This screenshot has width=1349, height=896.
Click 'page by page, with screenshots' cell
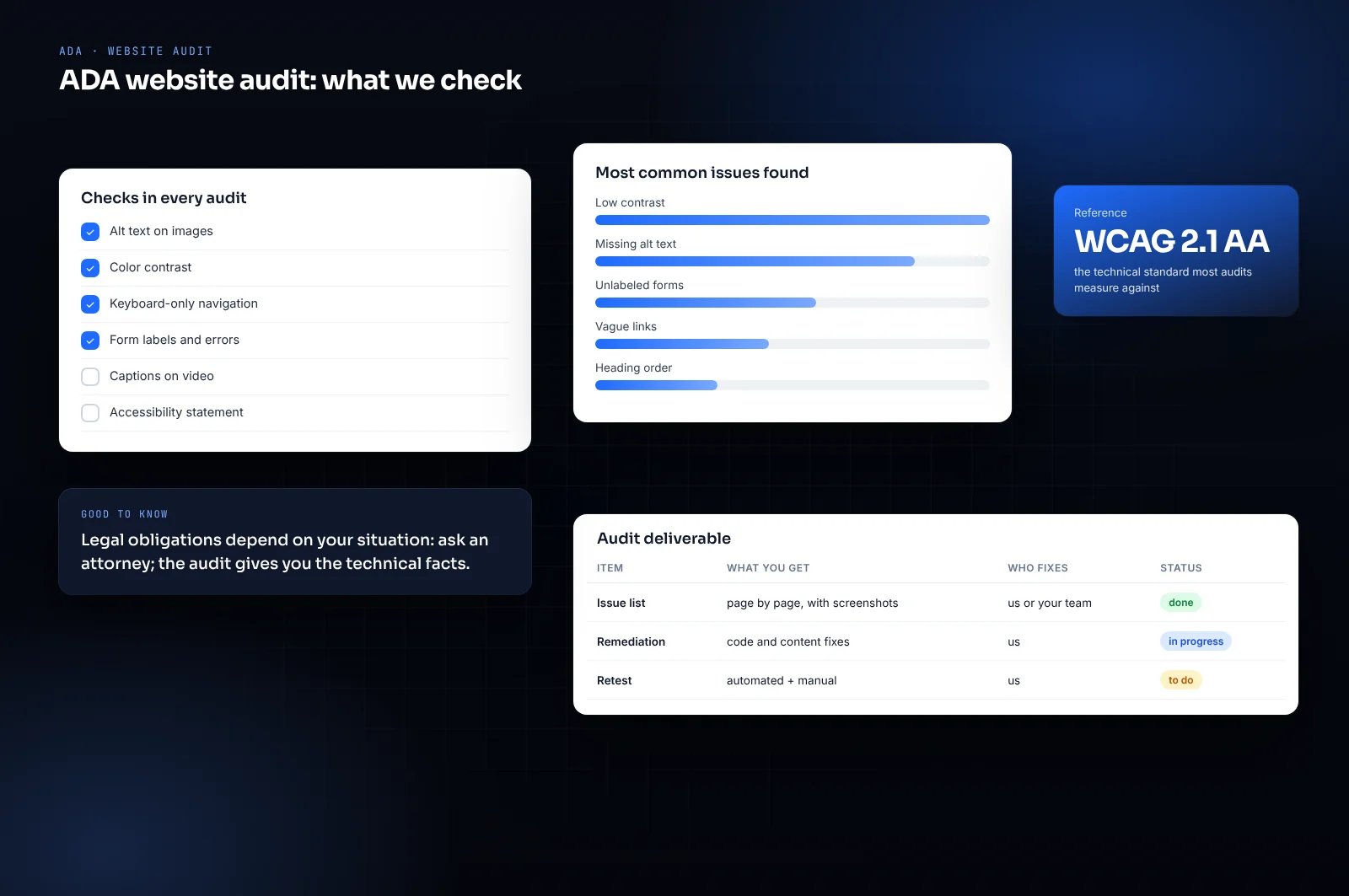click(812, 603)
